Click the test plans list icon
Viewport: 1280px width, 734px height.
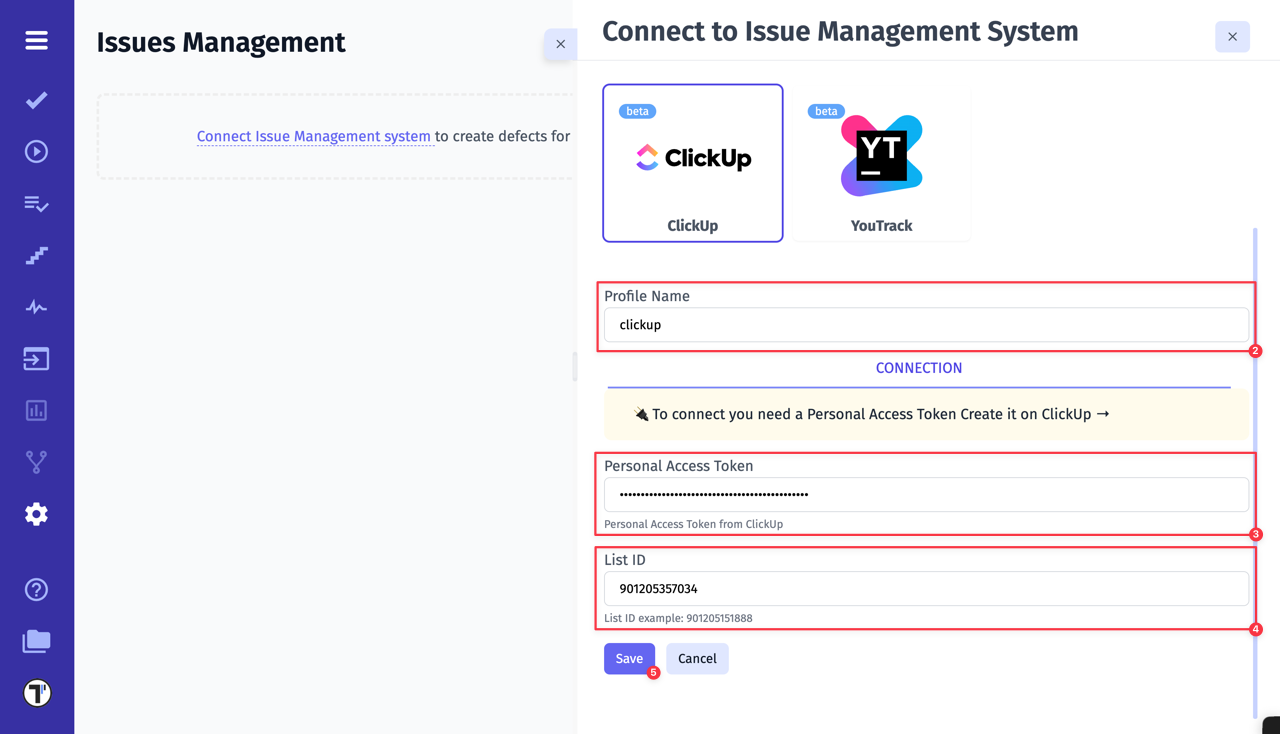coord(36,204)
